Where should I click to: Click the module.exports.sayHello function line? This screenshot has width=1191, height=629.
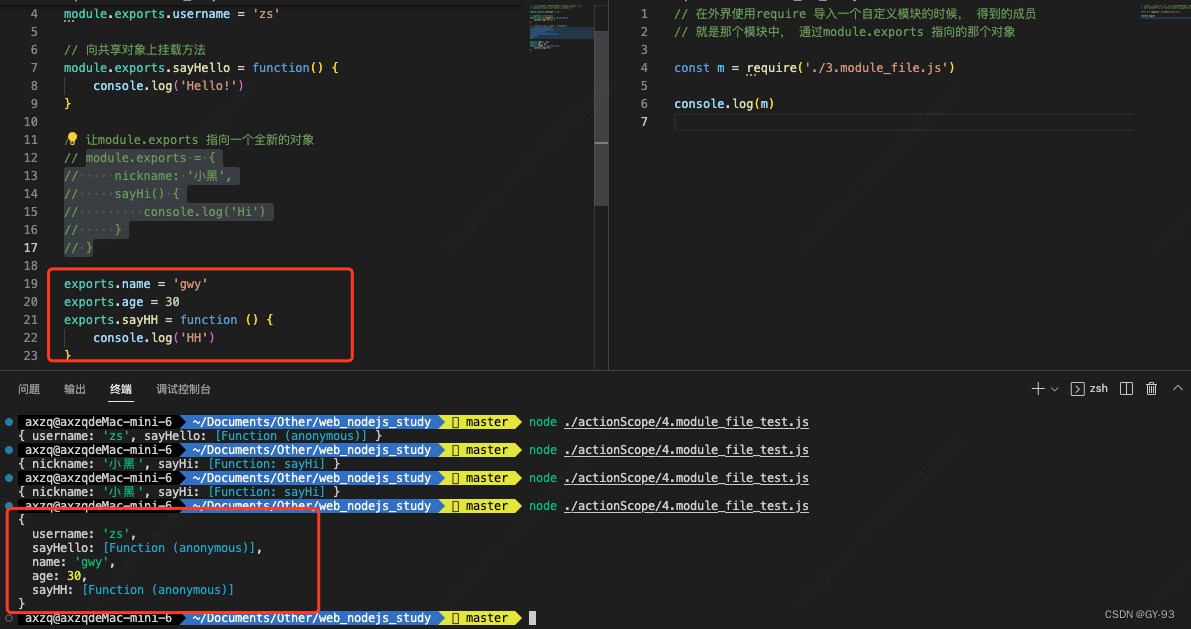coord(201,68)
